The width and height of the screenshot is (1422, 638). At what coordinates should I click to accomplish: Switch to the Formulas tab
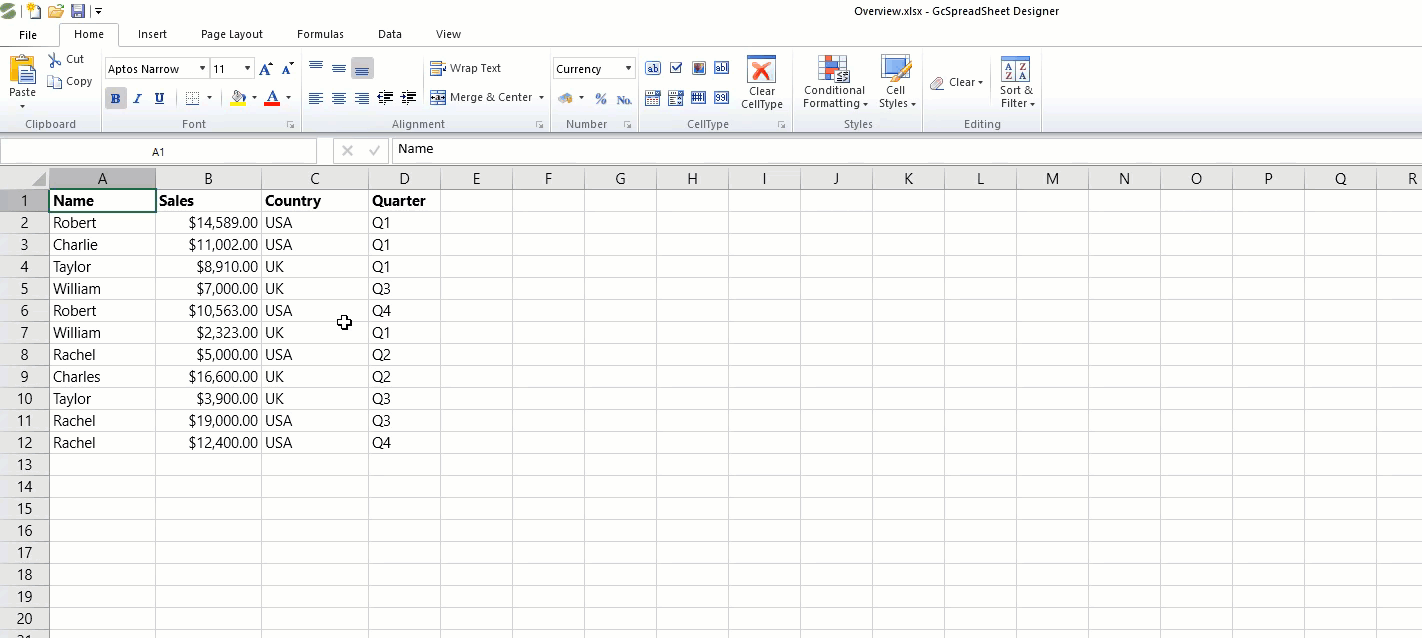pos(320,34)
